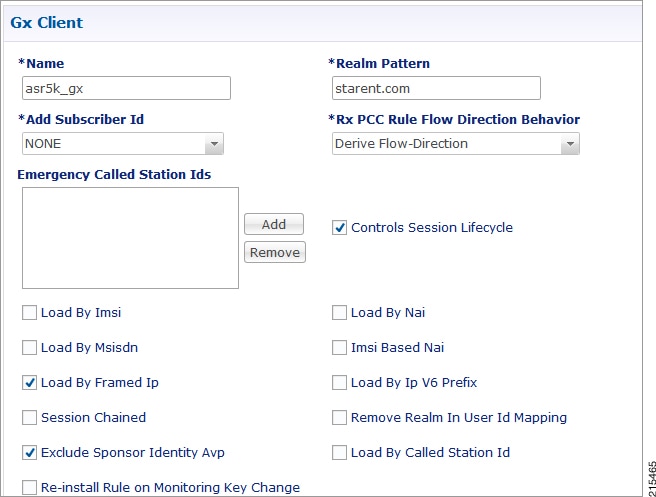
Task: Check Load By Called Station Id
Action: point(339,453)
